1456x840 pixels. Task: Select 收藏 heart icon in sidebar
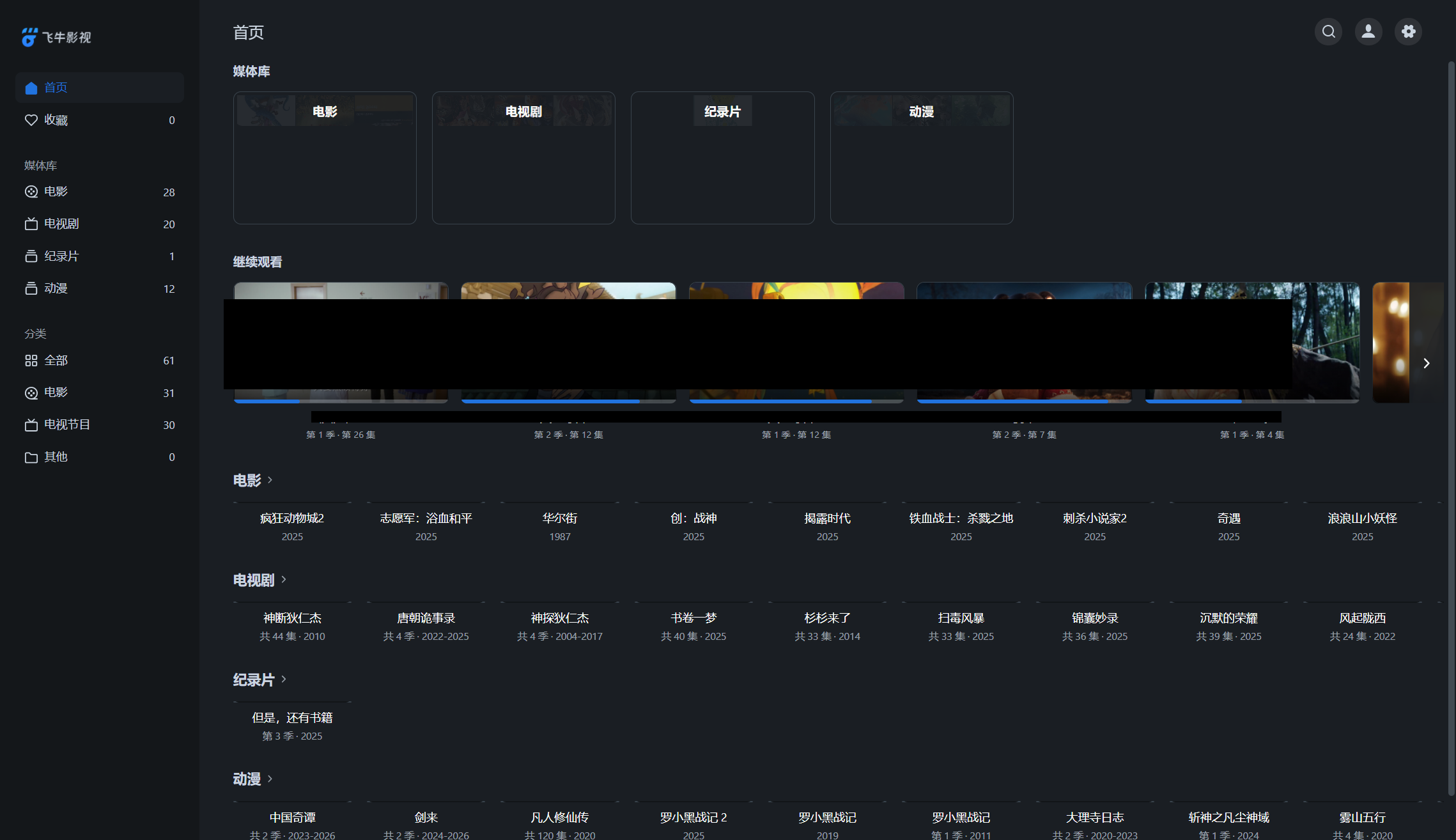pyautogui.click(x=31, y=120)
